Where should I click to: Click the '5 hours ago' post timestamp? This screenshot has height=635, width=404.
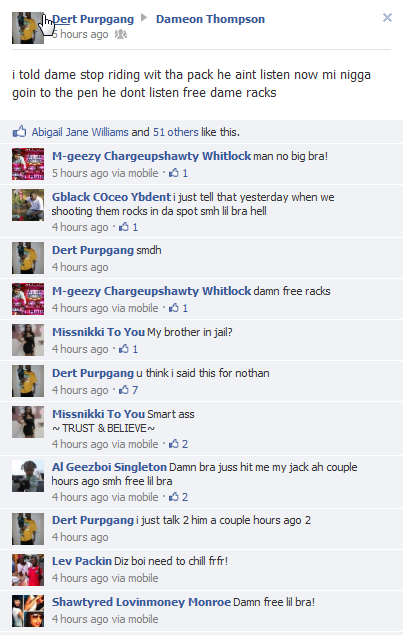[x=80, y=34]
